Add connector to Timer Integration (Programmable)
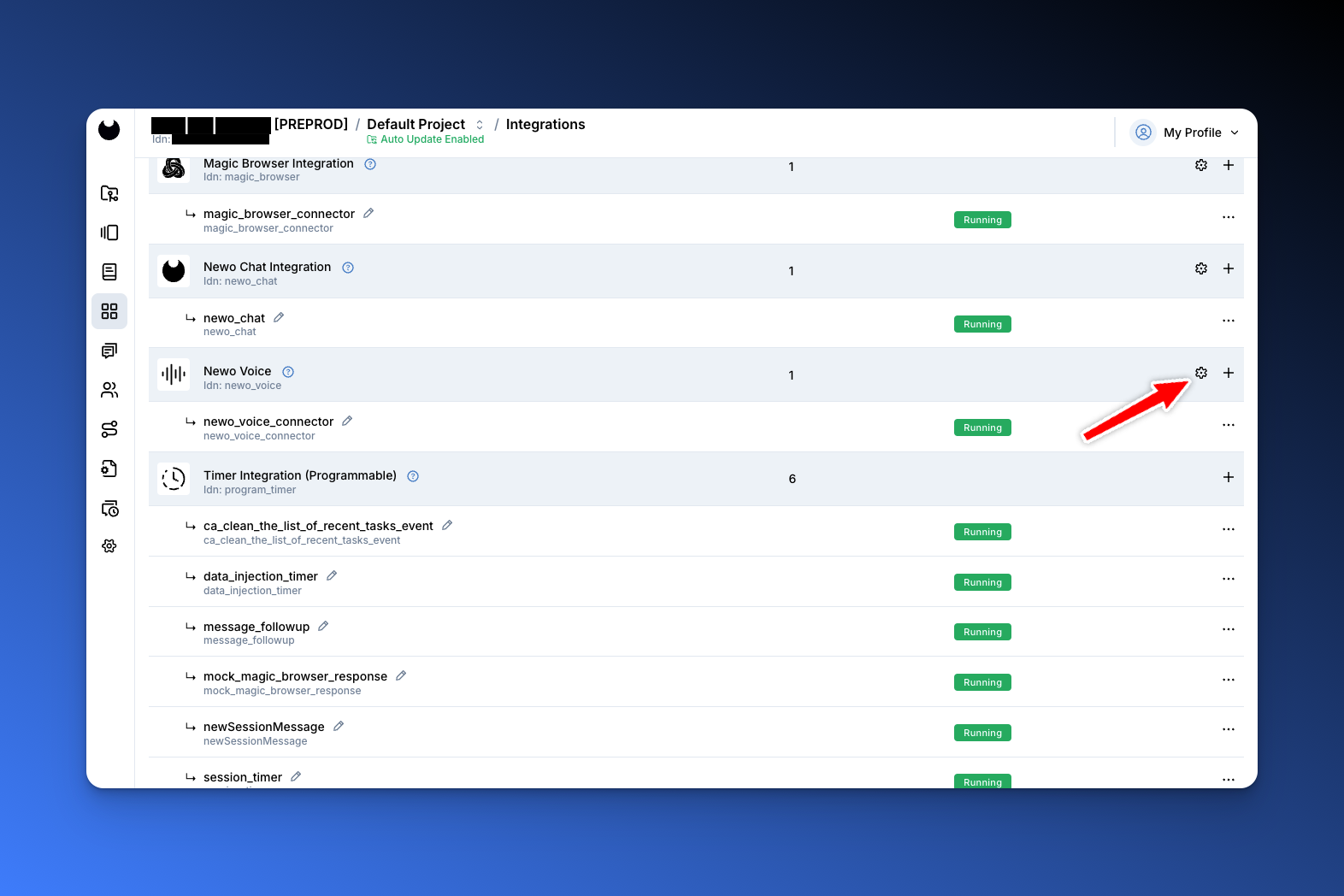 (x=1229, y=477)
